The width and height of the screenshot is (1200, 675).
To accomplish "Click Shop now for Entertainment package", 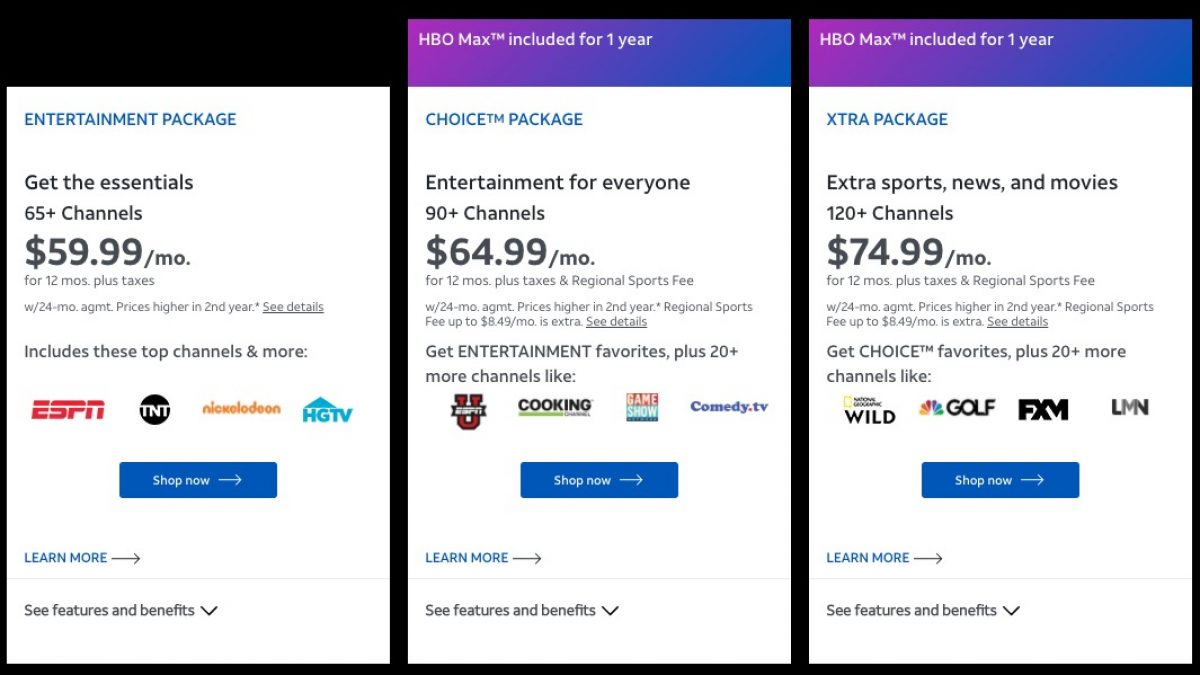I will (198, 480).
